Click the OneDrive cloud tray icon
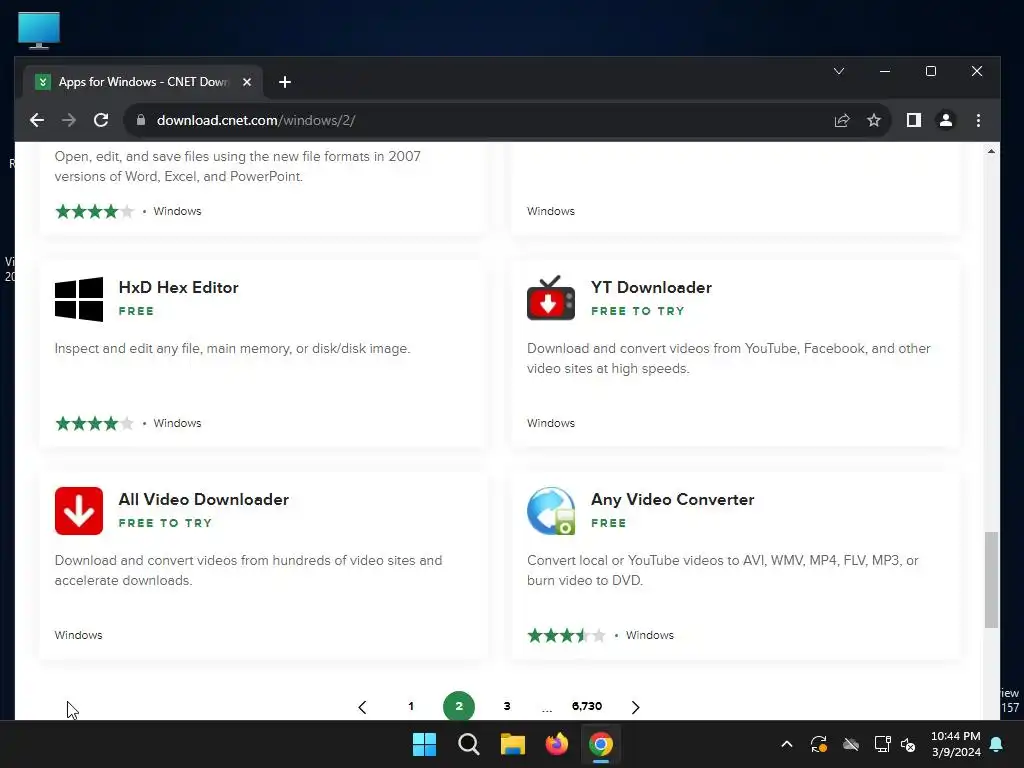This screenshot has height=768, width=1024. (851, 744)
